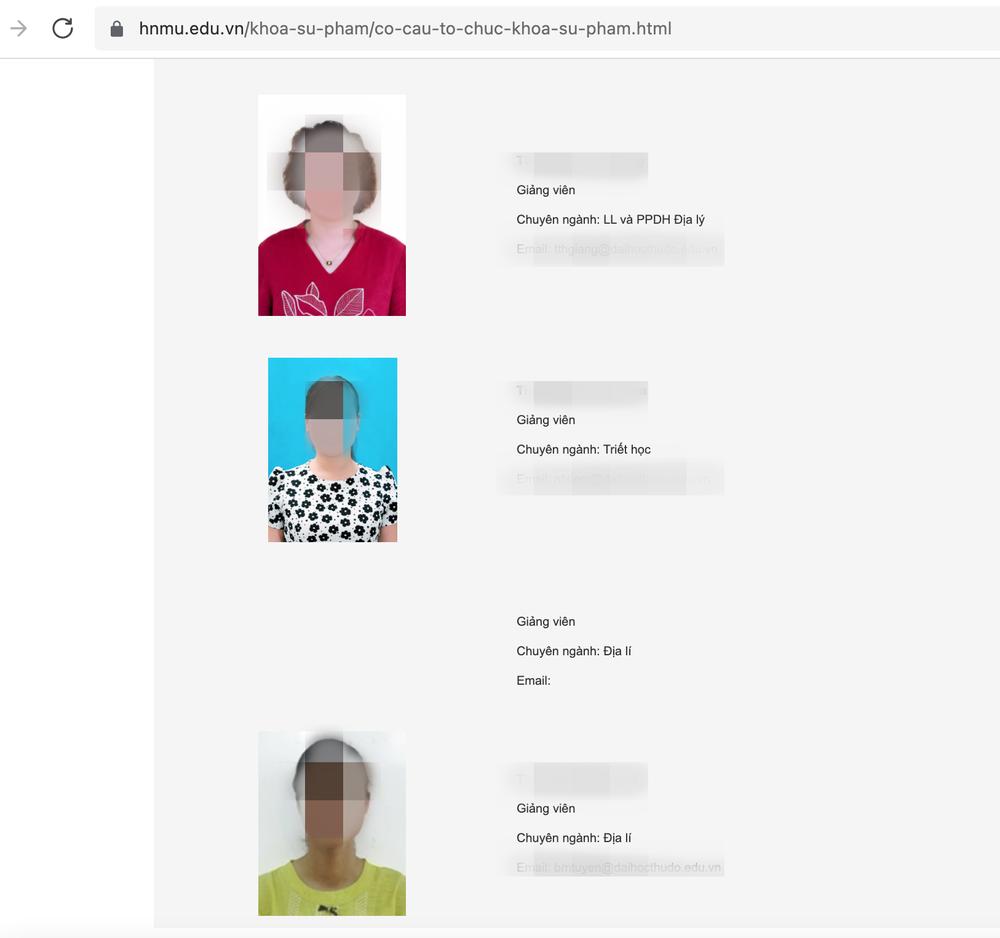Select the 'Chuyên ngành: LL và PPDH Địa lý' text
Viewport: 1000px width, 938px height.
[x=610, y=219]
